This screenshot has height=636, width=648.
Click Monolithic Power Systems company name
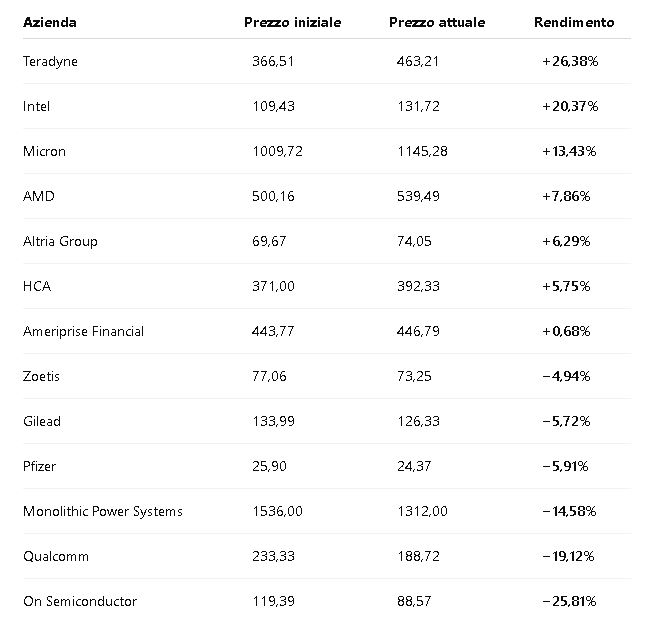pos(103,512)
